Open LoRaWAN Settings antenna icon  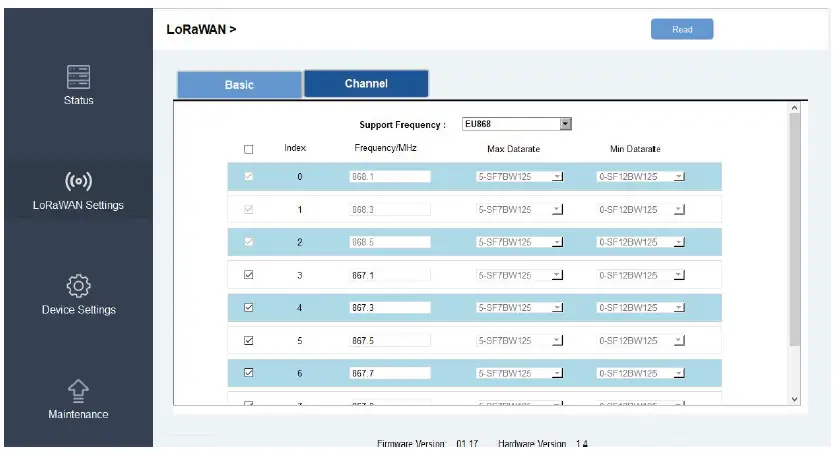click(79, 181)
